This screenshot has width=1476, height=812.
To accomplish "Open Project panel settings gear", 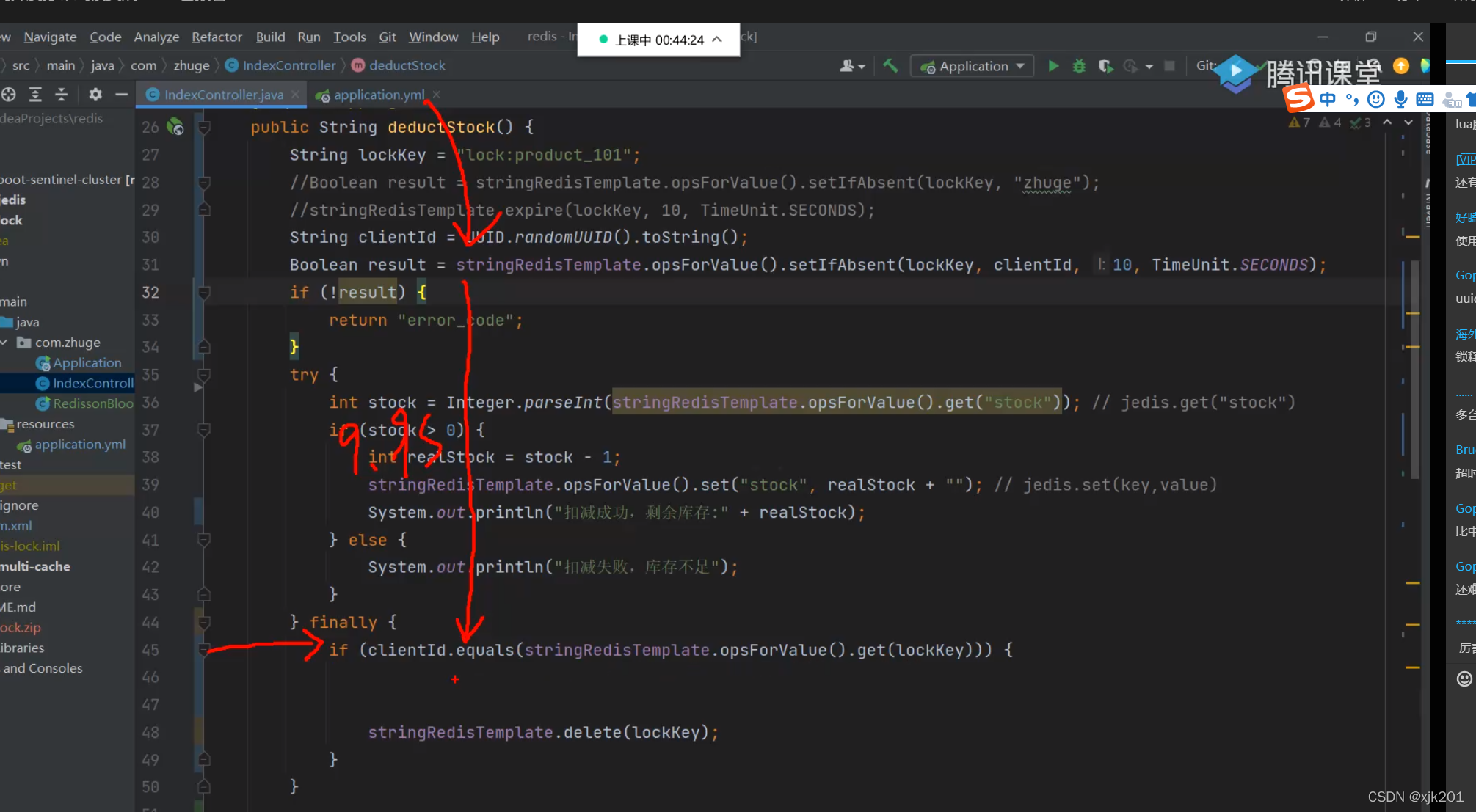I will [95, 95].
